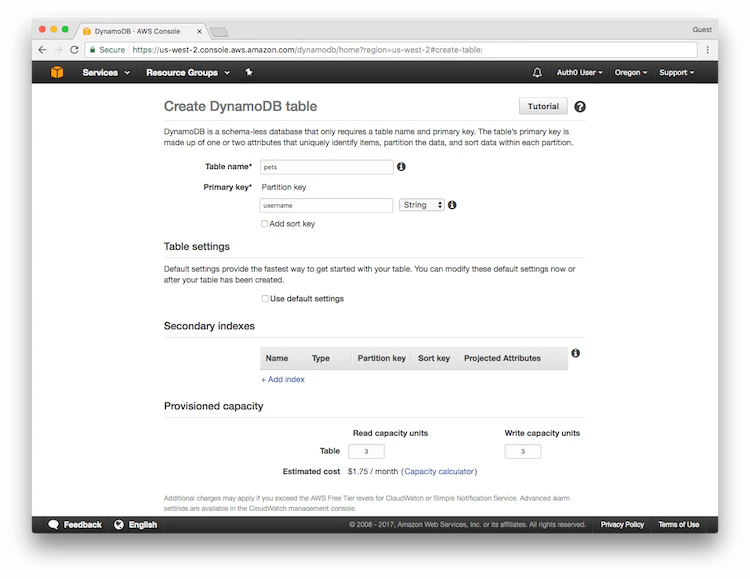The height and width of the screenshot is (579, 750).
Task: Go back with browser back arrow
Action: pyautogui.click(x=43, y=50)
